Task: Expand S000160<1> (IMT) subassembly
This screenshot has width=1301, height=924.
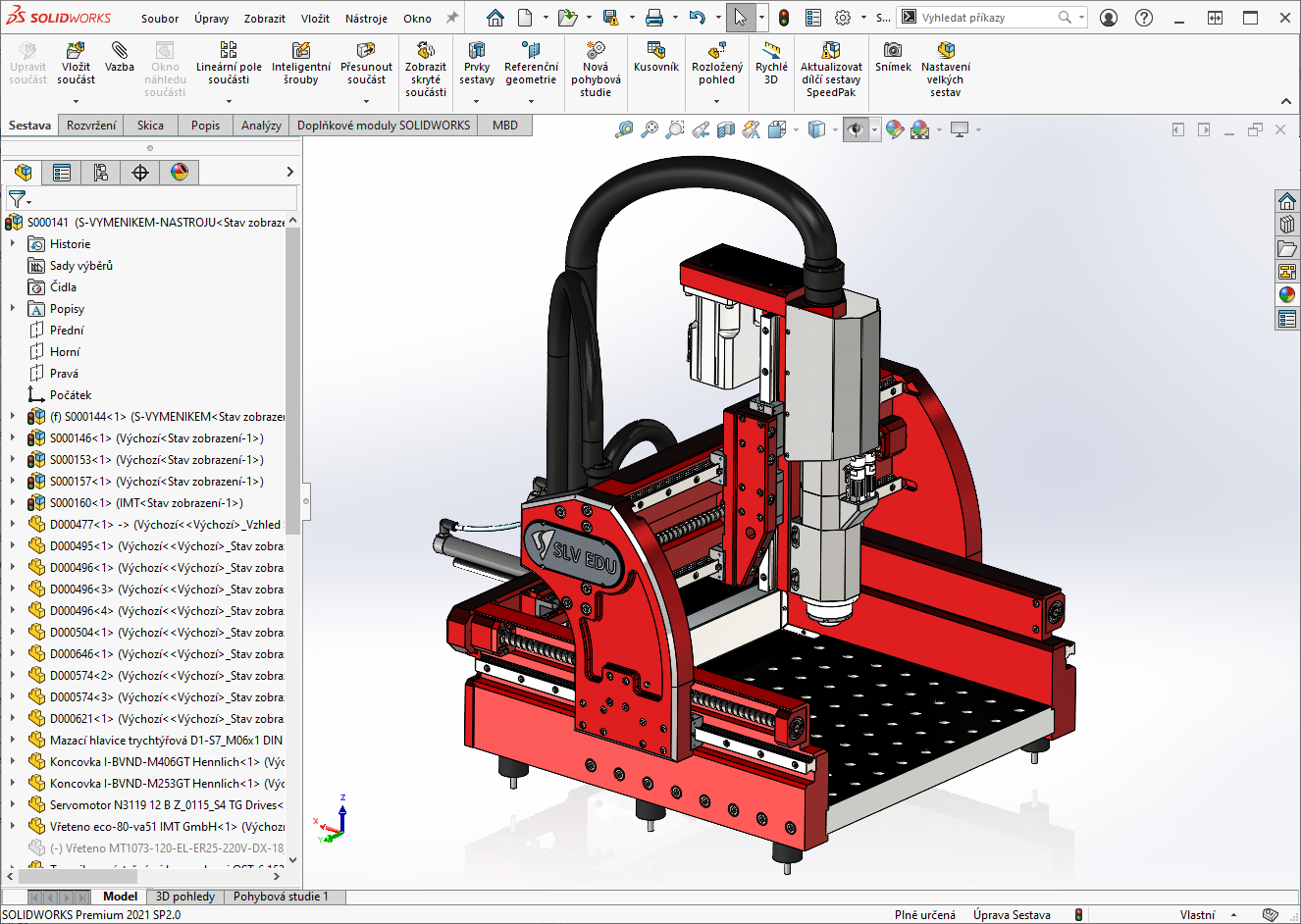Action: (13, 503)
